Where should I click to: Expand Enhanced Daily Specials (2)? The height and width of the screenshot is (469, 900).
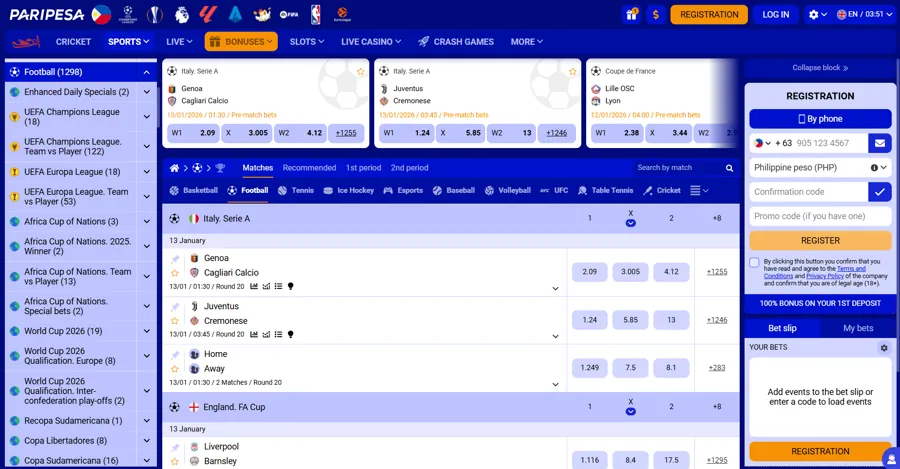tap(146, 92)
